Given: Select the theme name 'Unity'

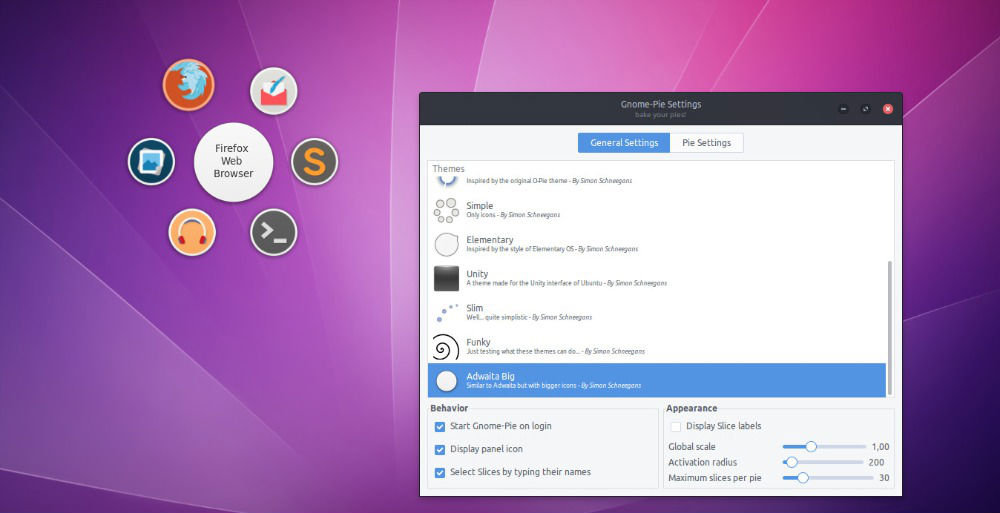Looking at the screenshot, I should point(477,274).
